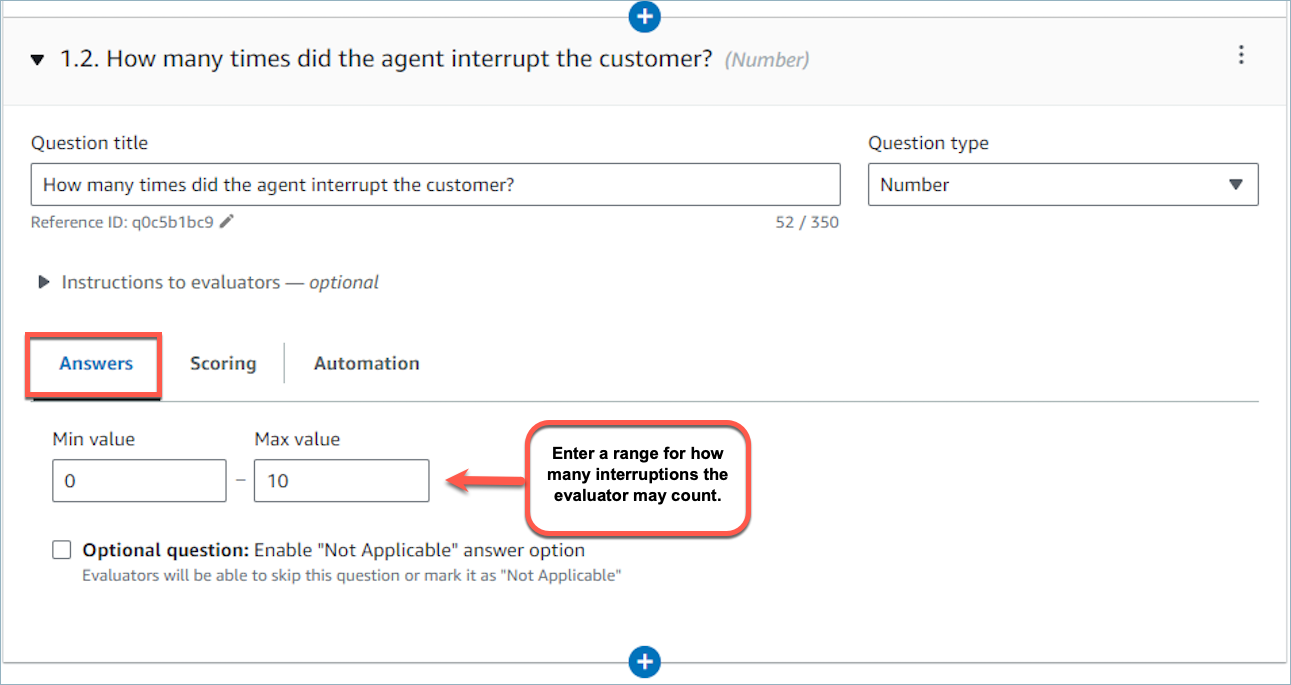
Task: Click the question 1.2 header title
Action: (409, 59)
